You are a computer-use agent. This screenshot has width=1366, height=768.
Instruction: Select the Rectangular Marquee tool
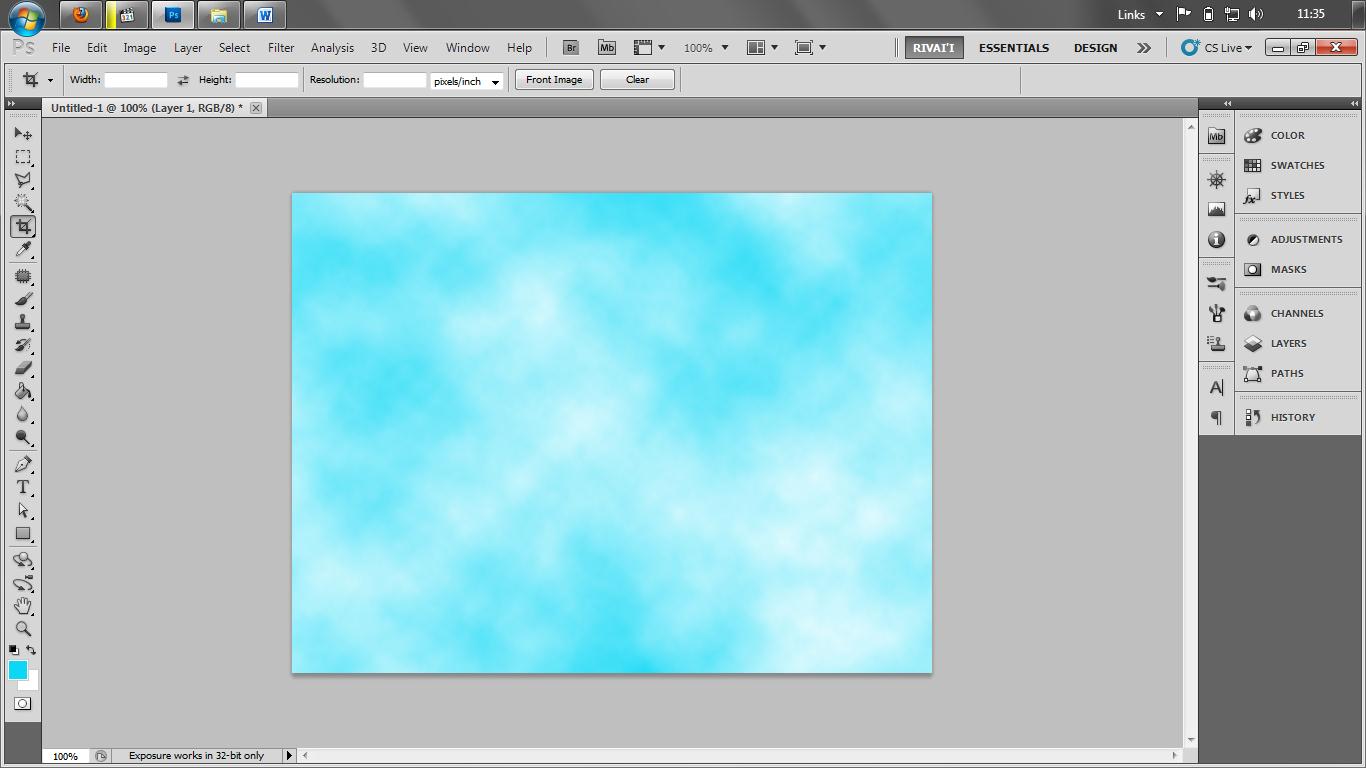[23, 157]
